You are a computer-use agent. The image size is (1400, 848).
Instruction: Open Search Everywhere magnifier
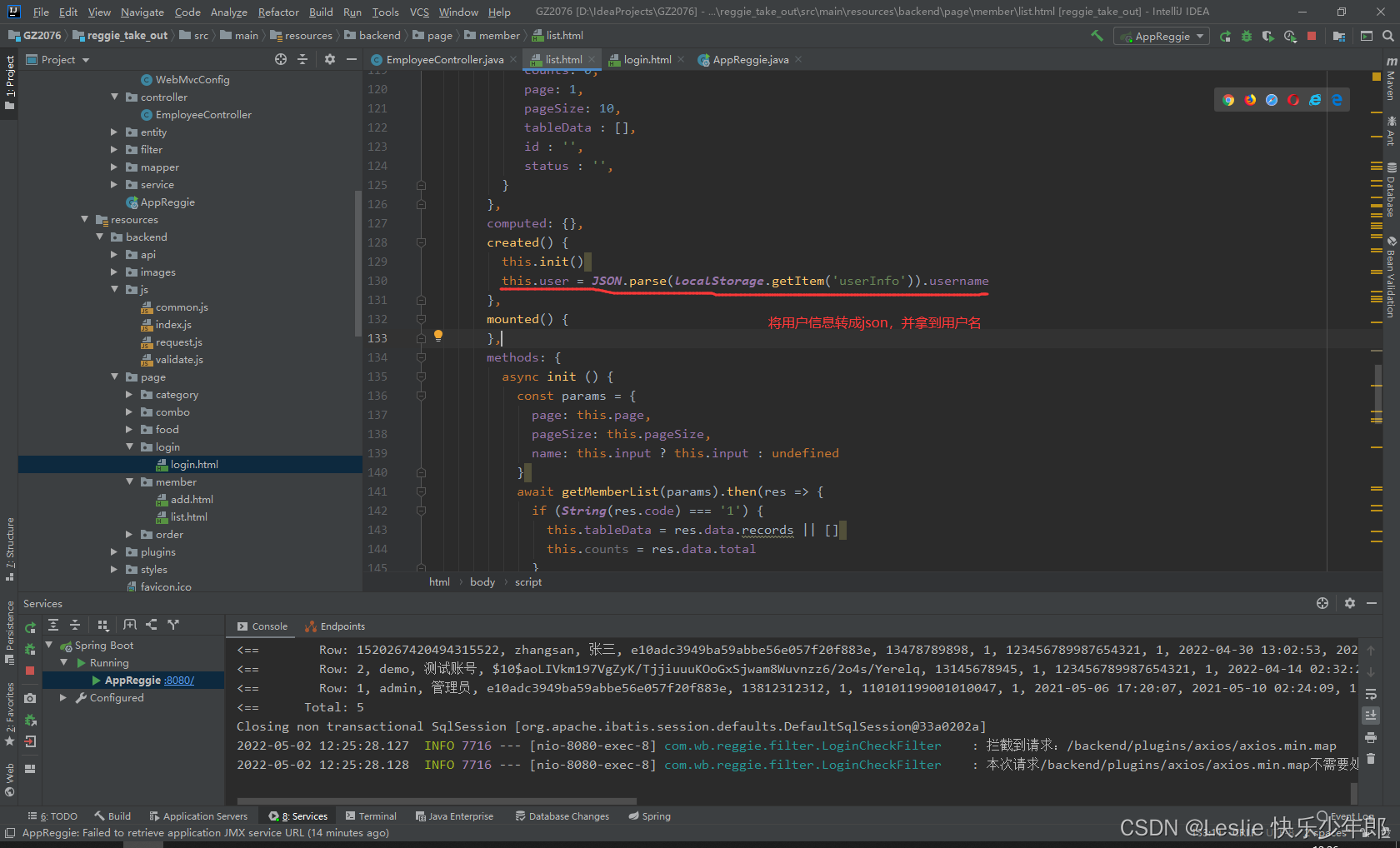point(1387,36)
